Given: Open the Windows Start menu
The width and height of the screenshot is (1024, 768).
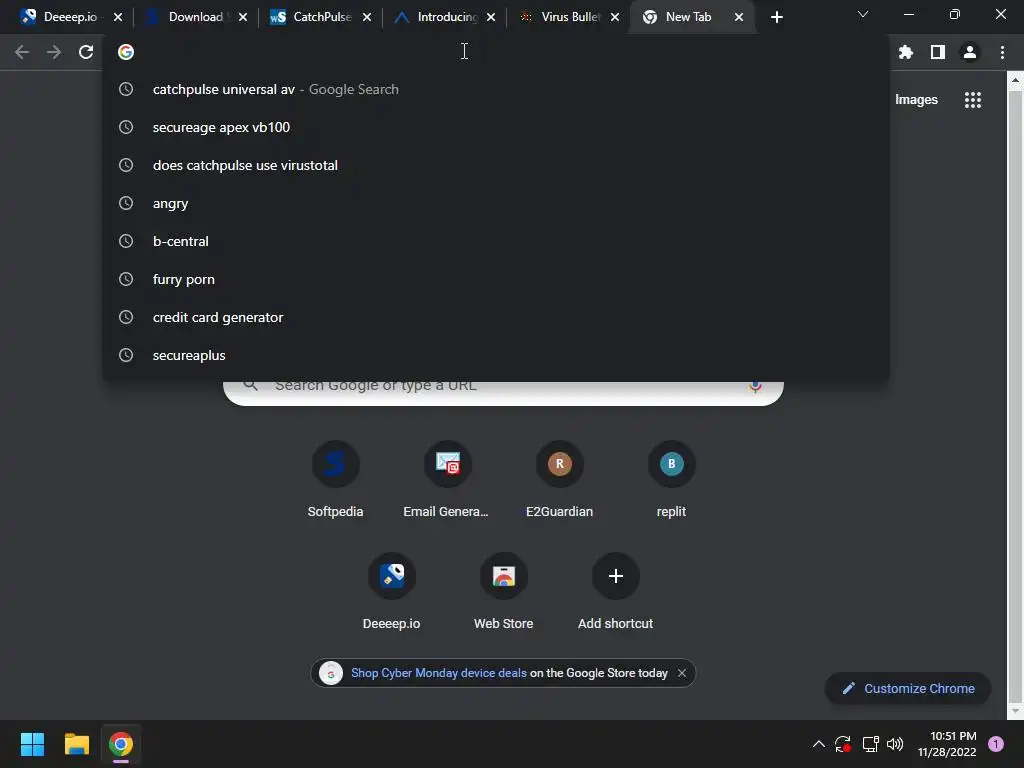Looking at the screenshot, I should coord(32,744).
